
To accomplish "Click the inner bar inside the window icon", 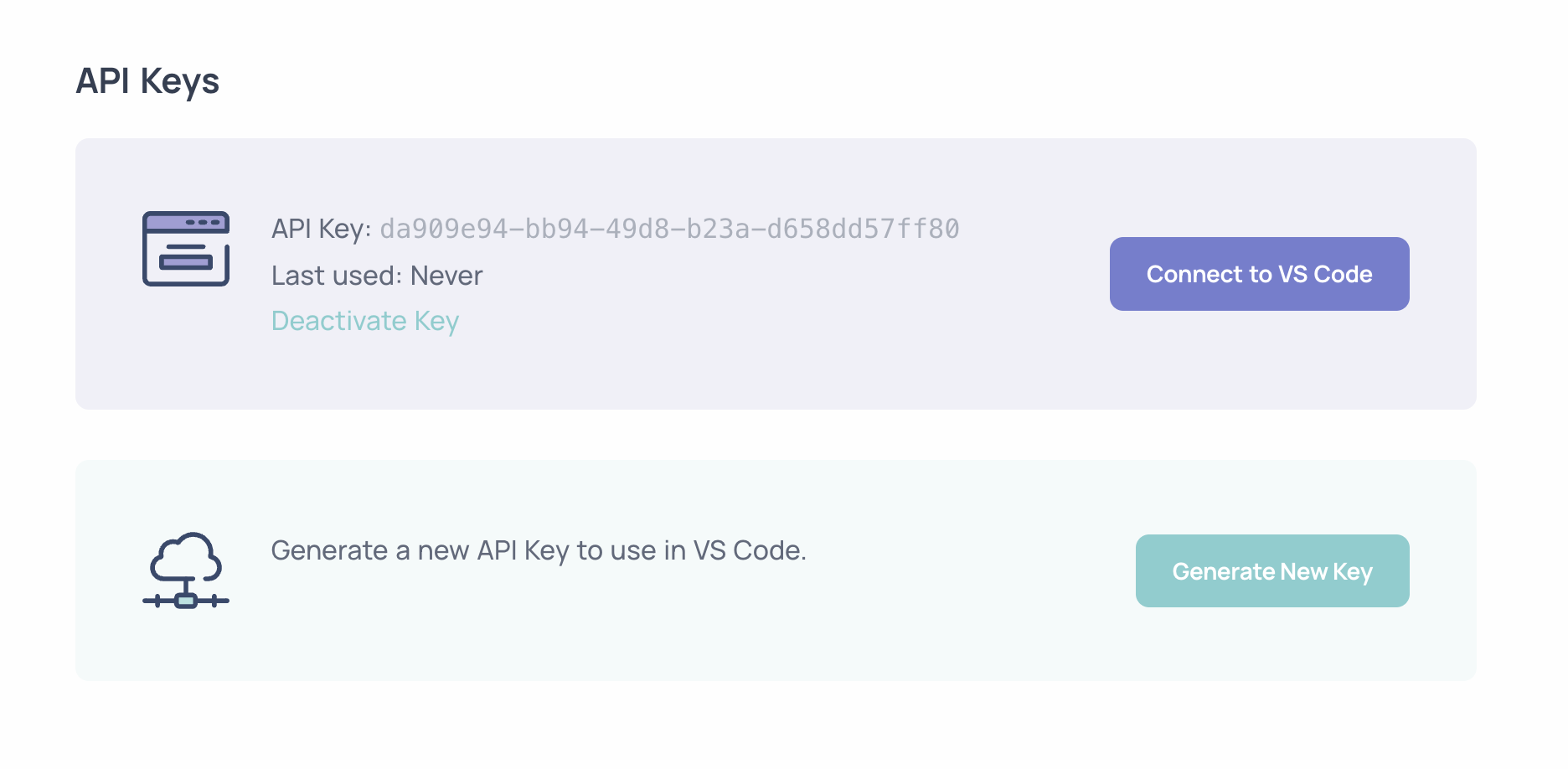I will (186, 262).
